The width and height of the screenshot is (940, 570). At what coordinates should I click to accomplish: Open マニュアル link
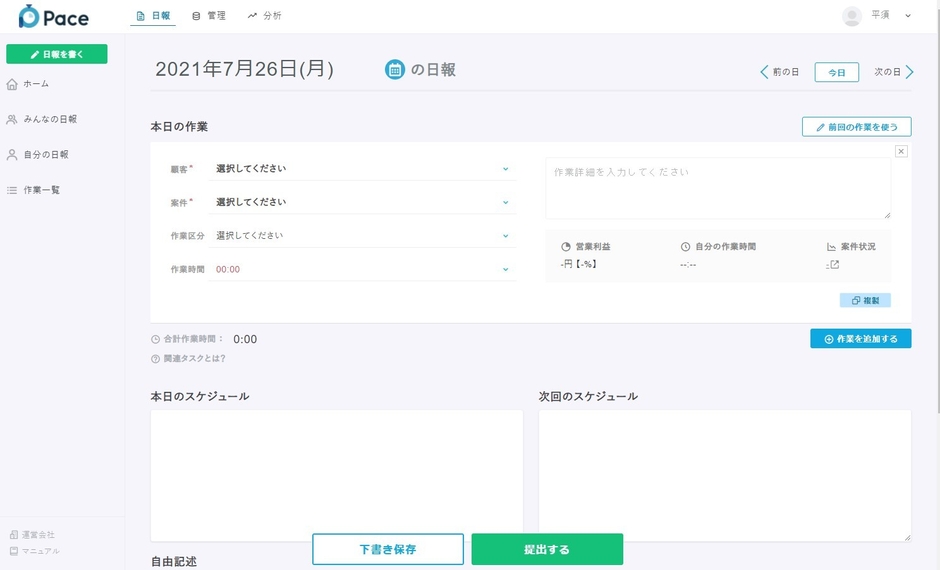click(34, 551)
